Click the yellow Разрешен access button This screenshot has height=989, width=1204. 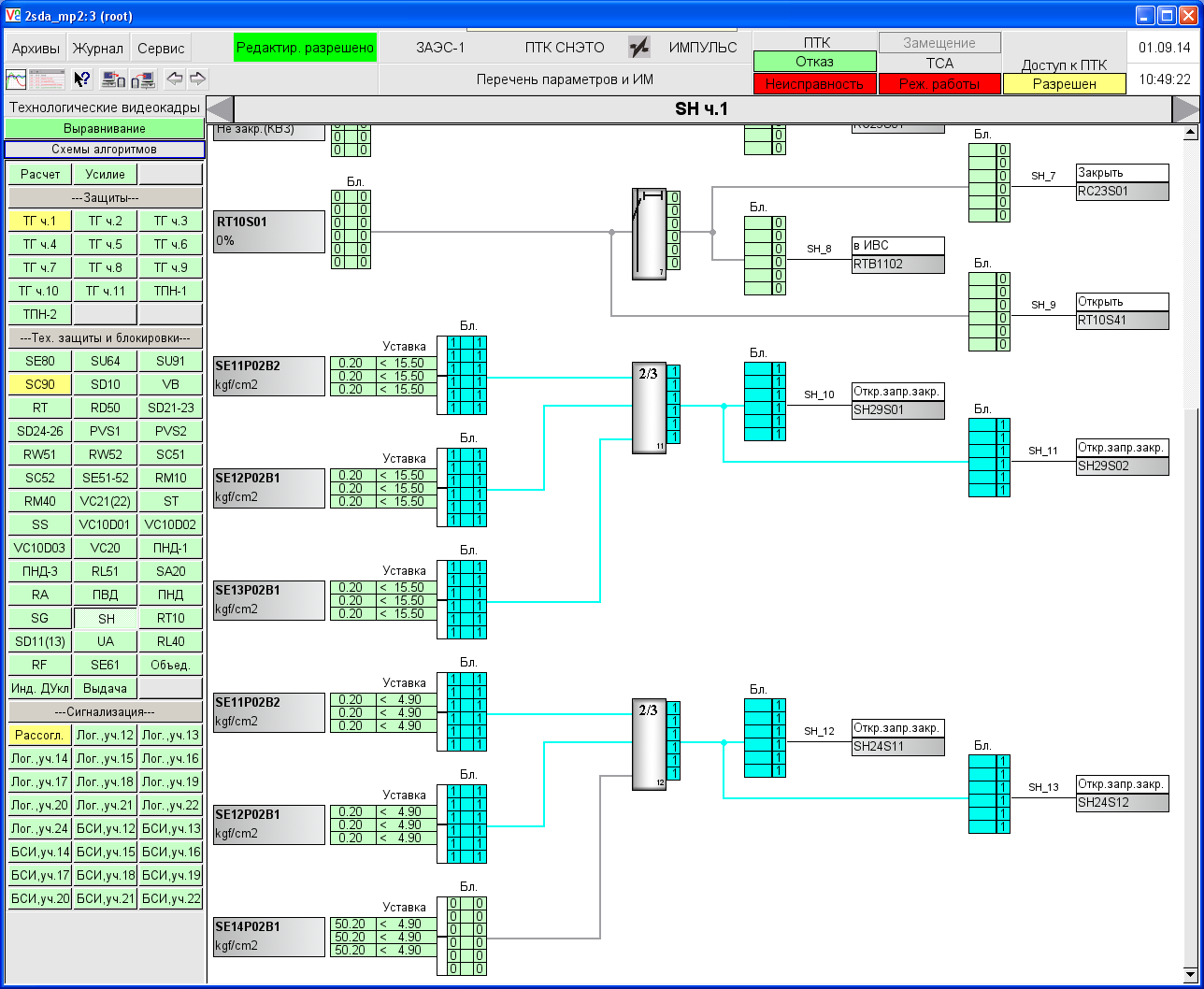pyautogui.click(x=1065, y=84)
